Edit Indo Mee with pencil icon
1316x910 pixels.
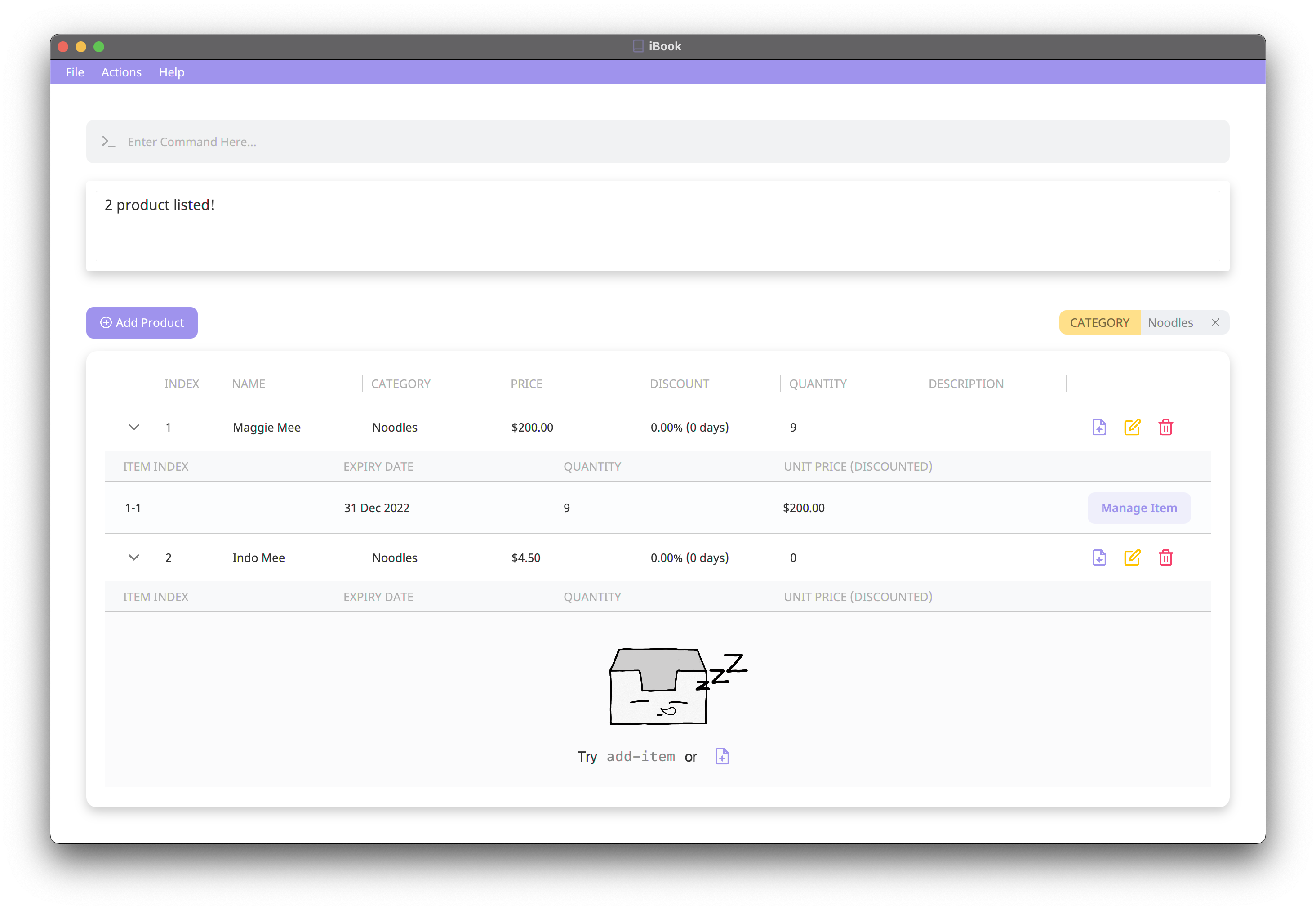(x=1132, y=558)
